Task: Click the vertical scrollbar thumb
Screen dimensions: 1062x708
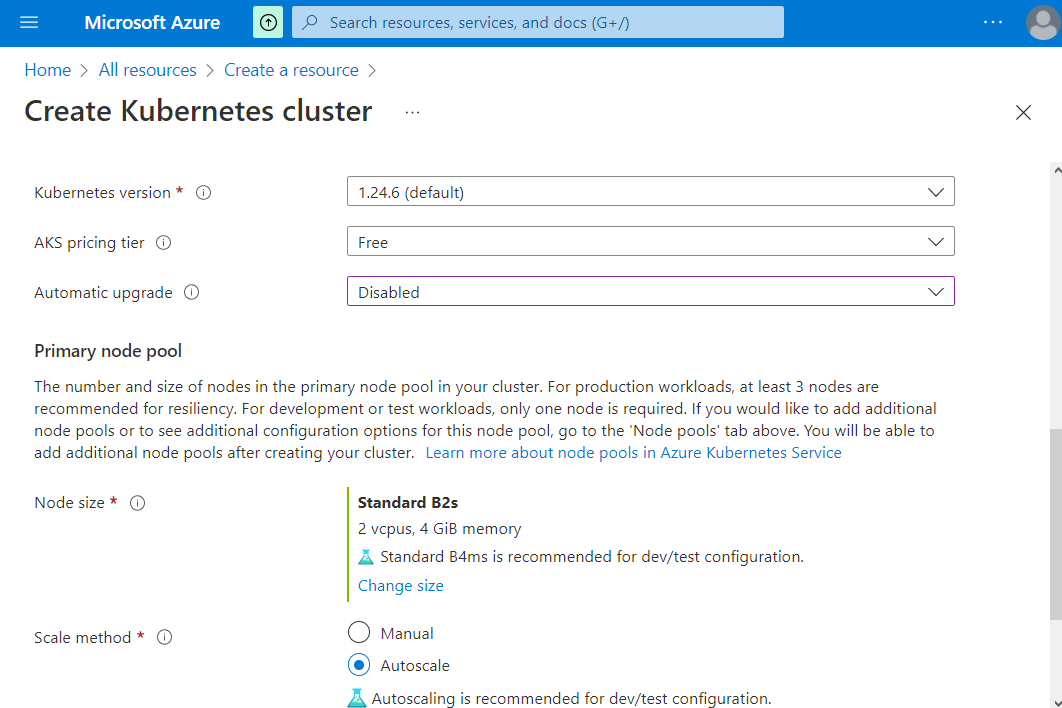Action: coord(1056,524)
